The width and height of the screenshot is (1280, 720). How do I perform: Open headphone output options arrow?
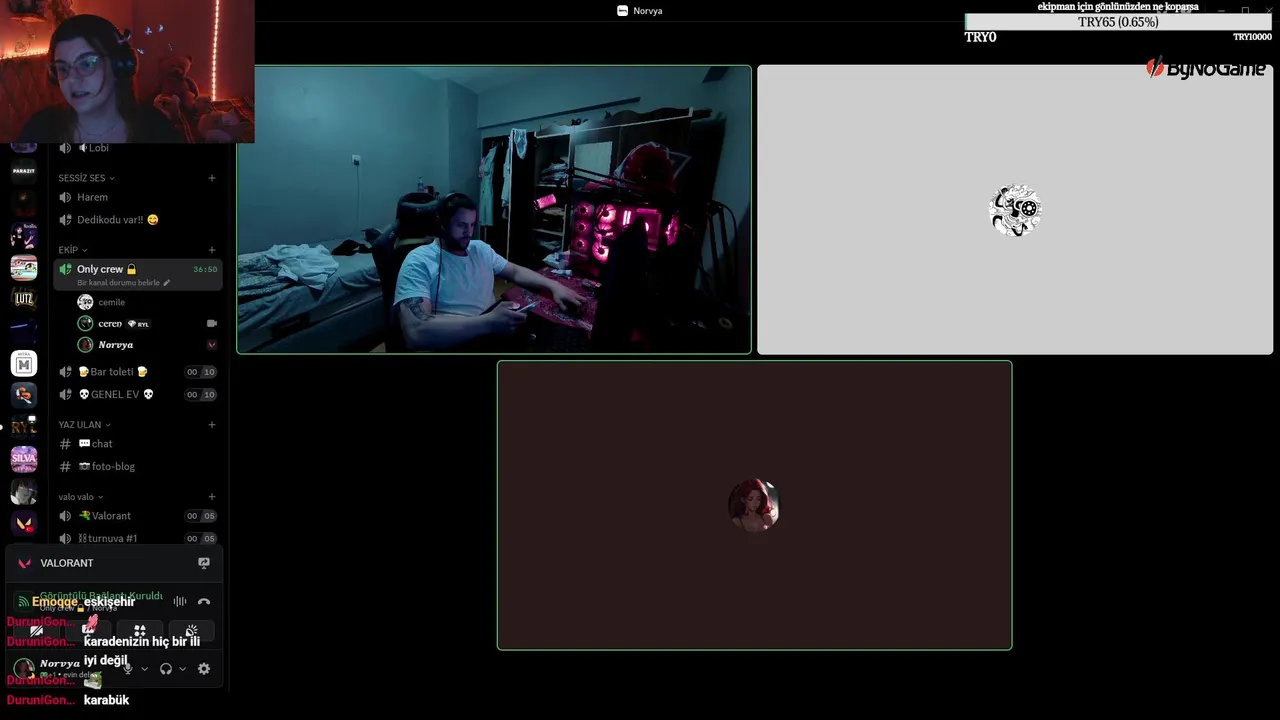(x=182, y=669)
